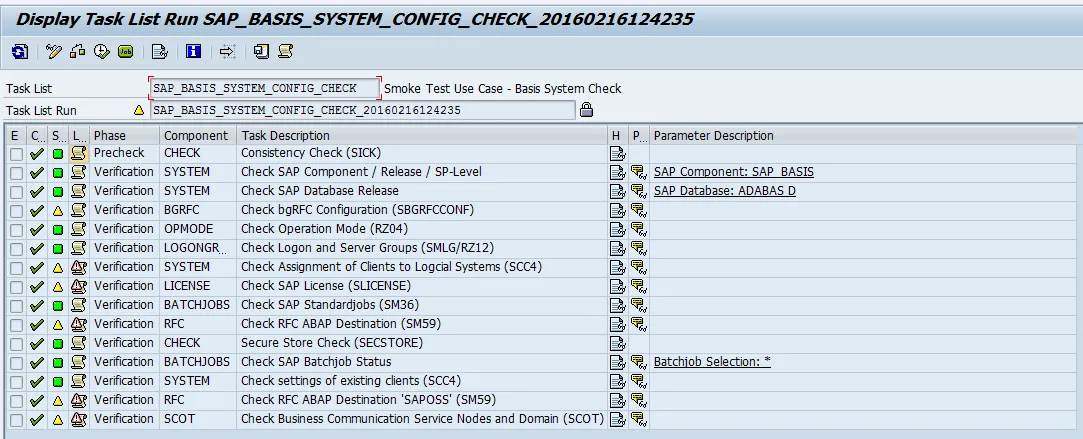Select checkbox for the LICENSE component row
1083x439 pixels.
pyautogui.click(x=16, y=286)
